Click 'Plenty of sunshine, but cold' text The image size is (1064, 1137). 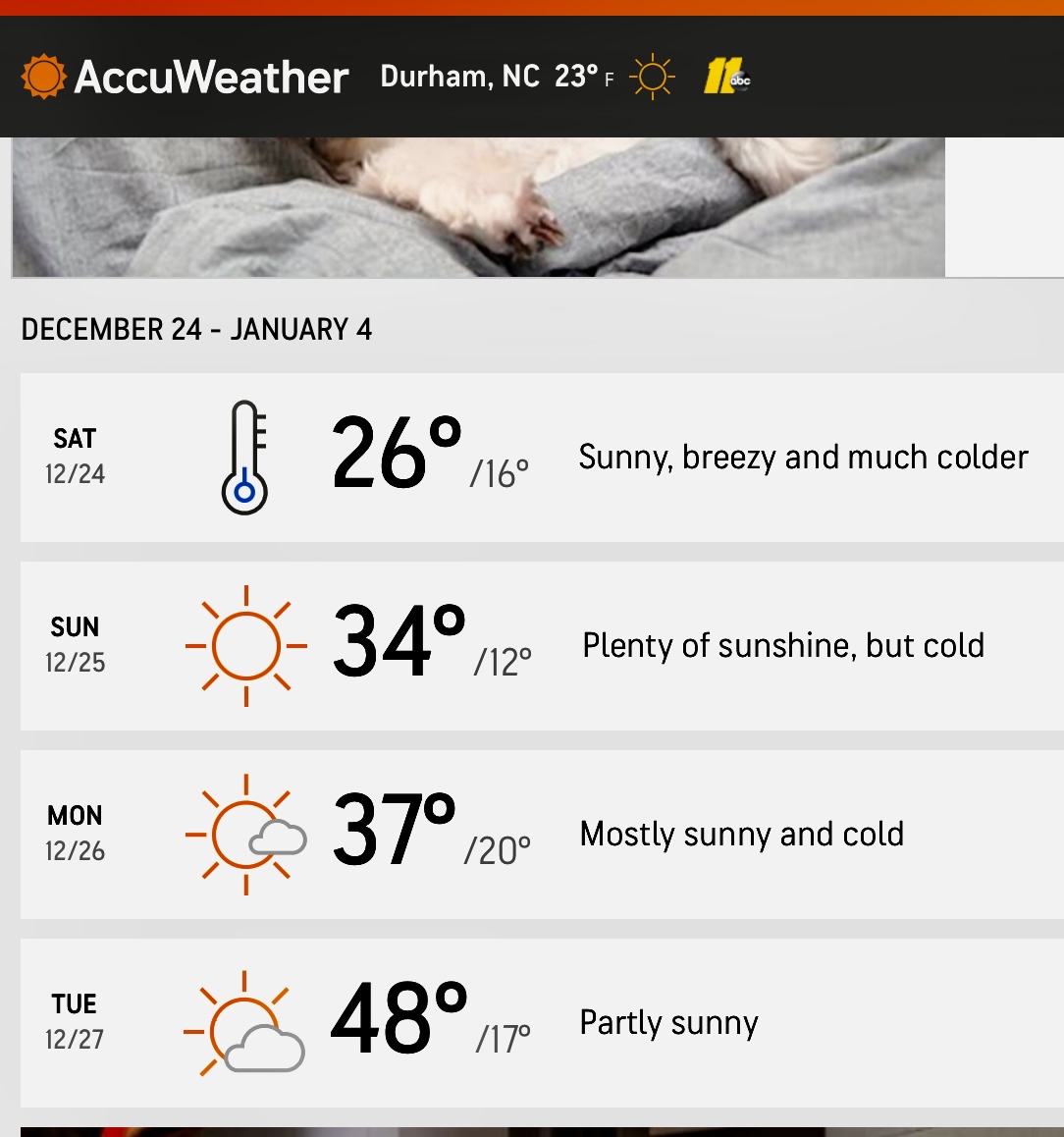pos(783,646)
